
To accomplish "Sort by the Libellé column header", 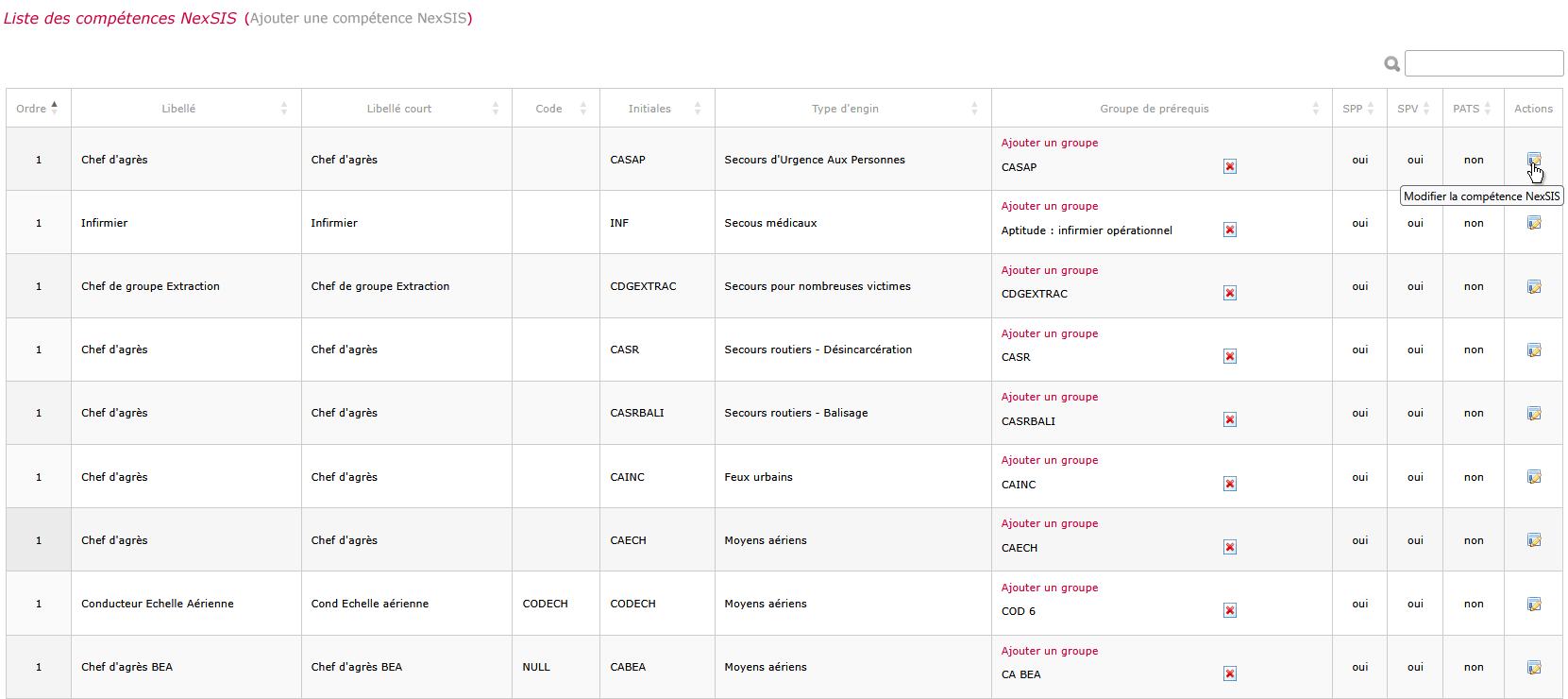I will tap(186, 109).
